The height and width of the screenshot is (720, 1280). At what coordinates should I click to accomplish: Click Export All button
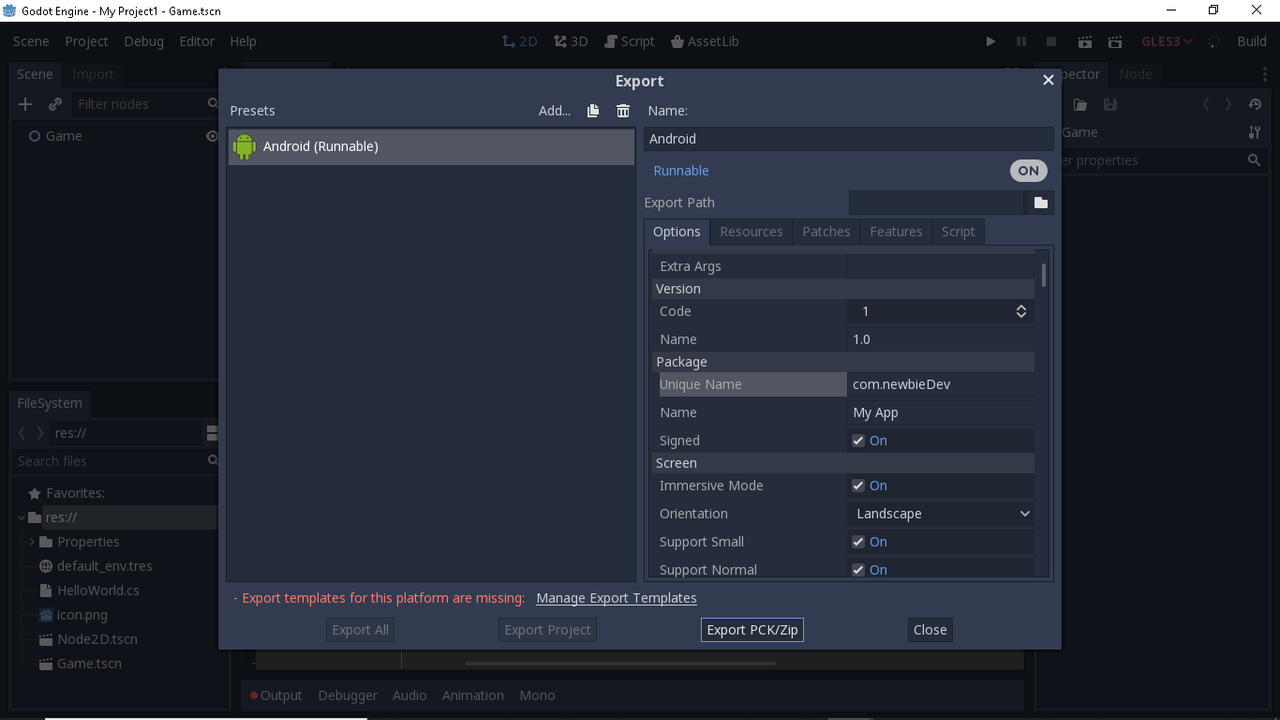360,629
